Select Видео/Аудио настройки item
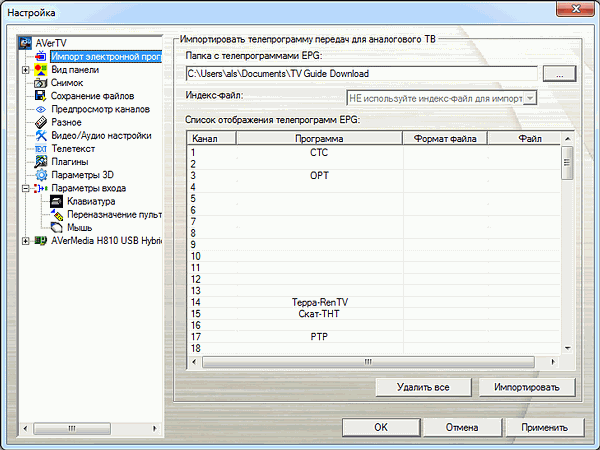600x450 pixels. [101, 135]
